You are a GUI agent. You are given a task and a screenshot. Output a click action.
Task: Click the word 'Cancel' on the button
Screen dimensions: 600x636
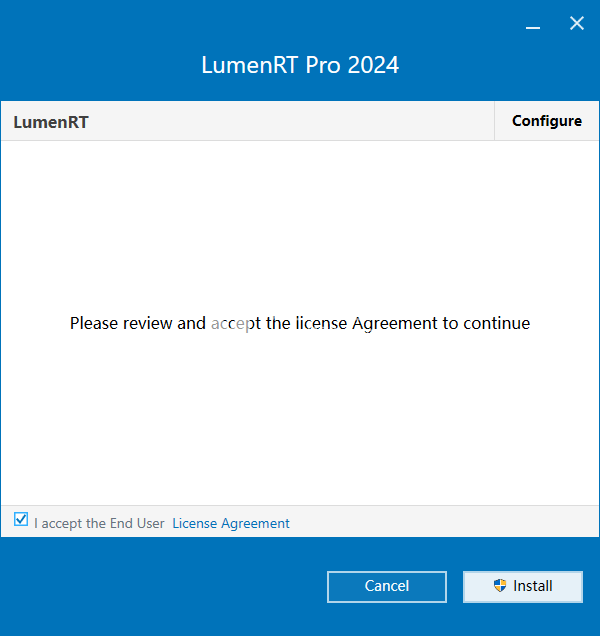[387, 586]
